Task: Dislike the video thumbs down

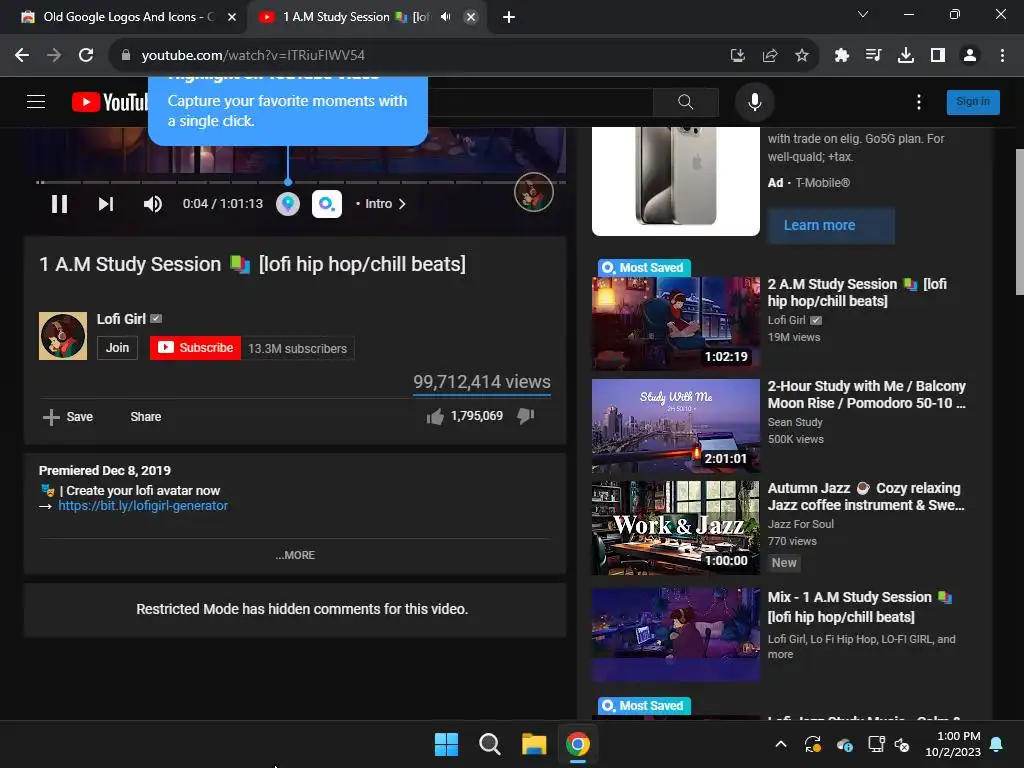Action: (x=526, y=416)
